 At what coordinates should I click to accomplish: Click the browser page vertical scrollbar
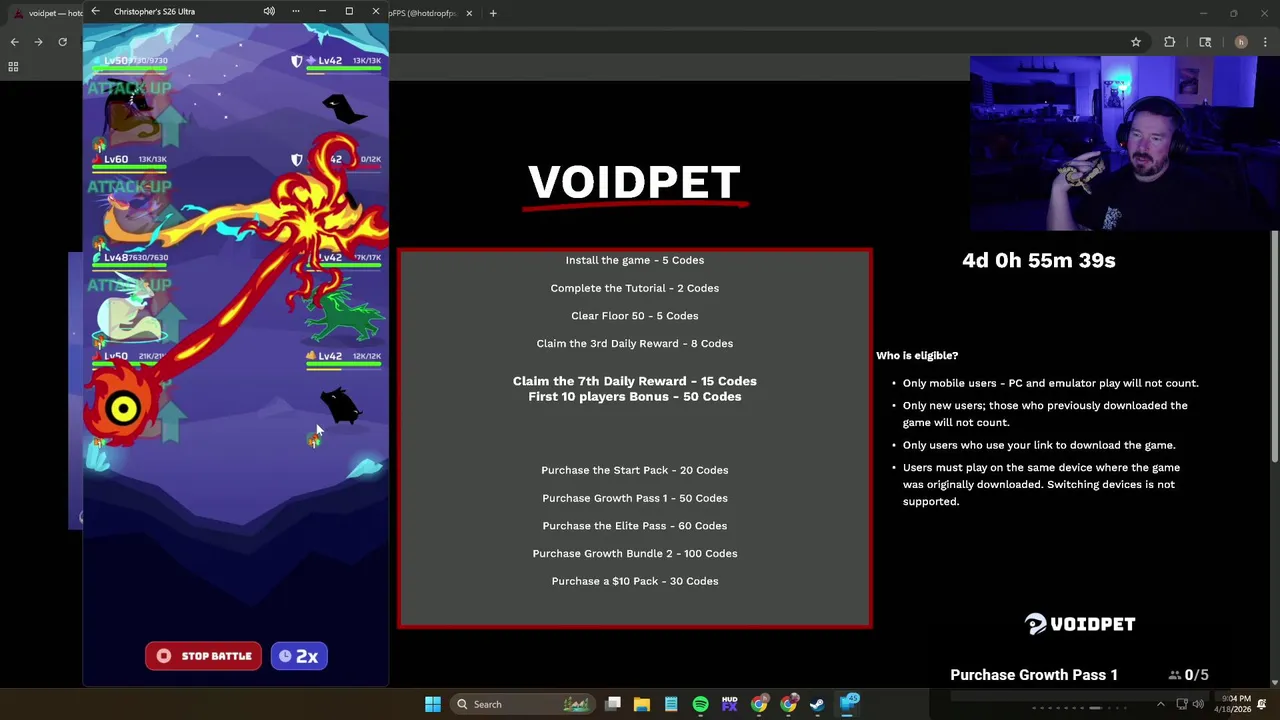(1275, 345)
